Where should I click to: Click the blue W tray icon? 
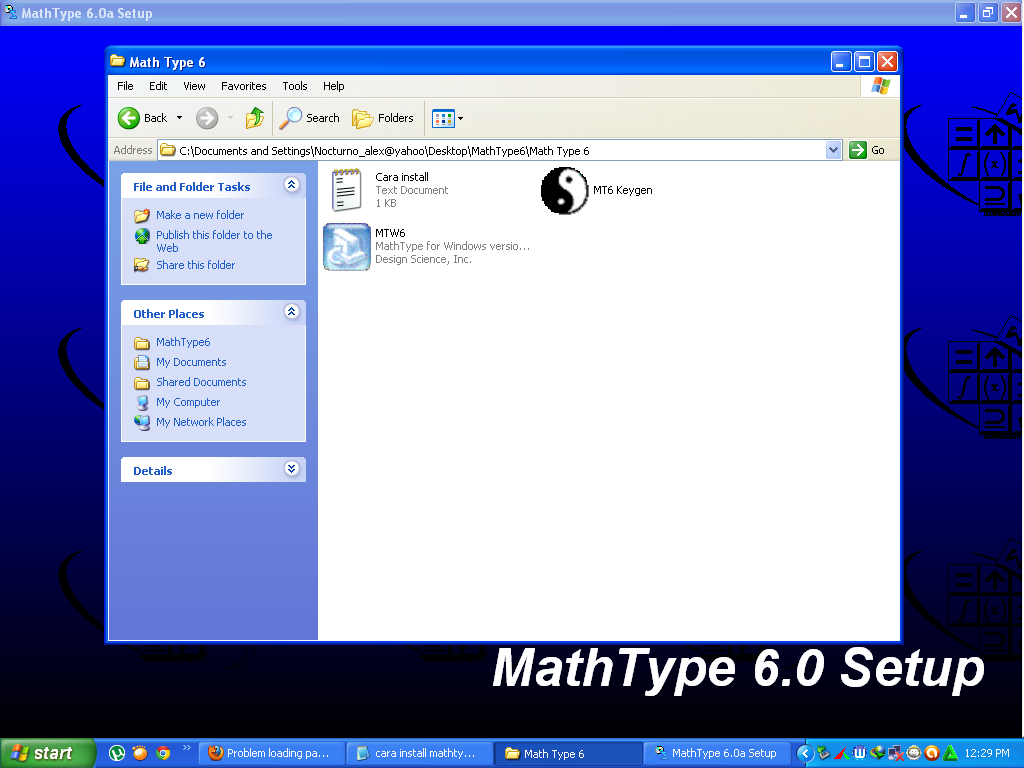pos(859,753)
